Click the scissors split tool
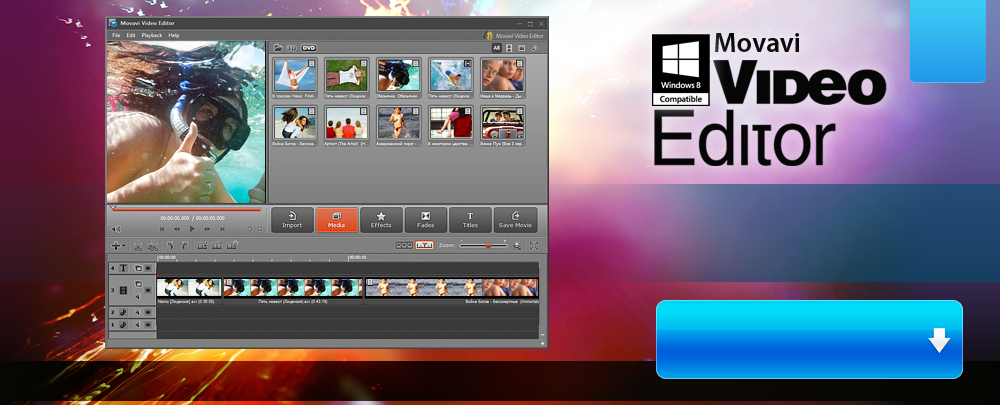This screenshot has width=1000, height=405. pos(138,245)
